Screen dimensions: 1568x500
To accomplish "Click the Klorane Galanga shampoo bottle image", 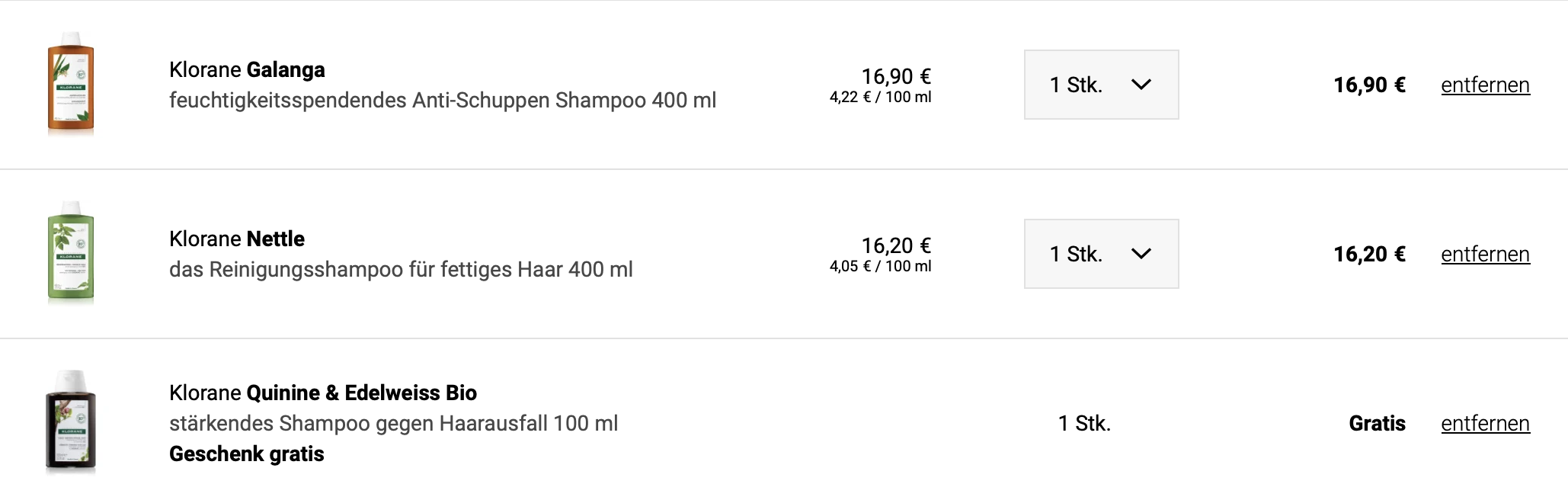I will pos(71,85).
